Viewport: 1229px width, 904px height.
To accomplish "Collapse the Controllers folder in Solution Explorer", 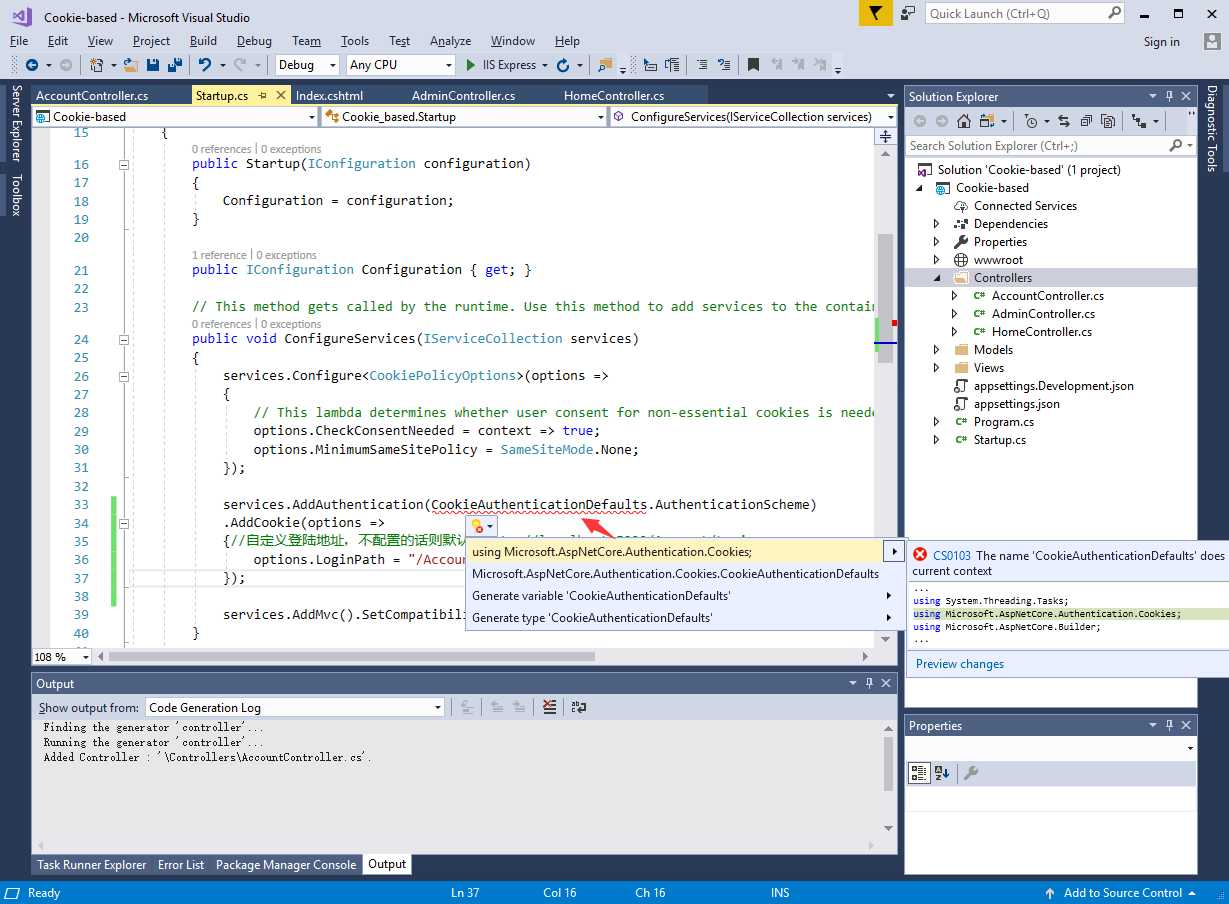I will pos(937,278).
